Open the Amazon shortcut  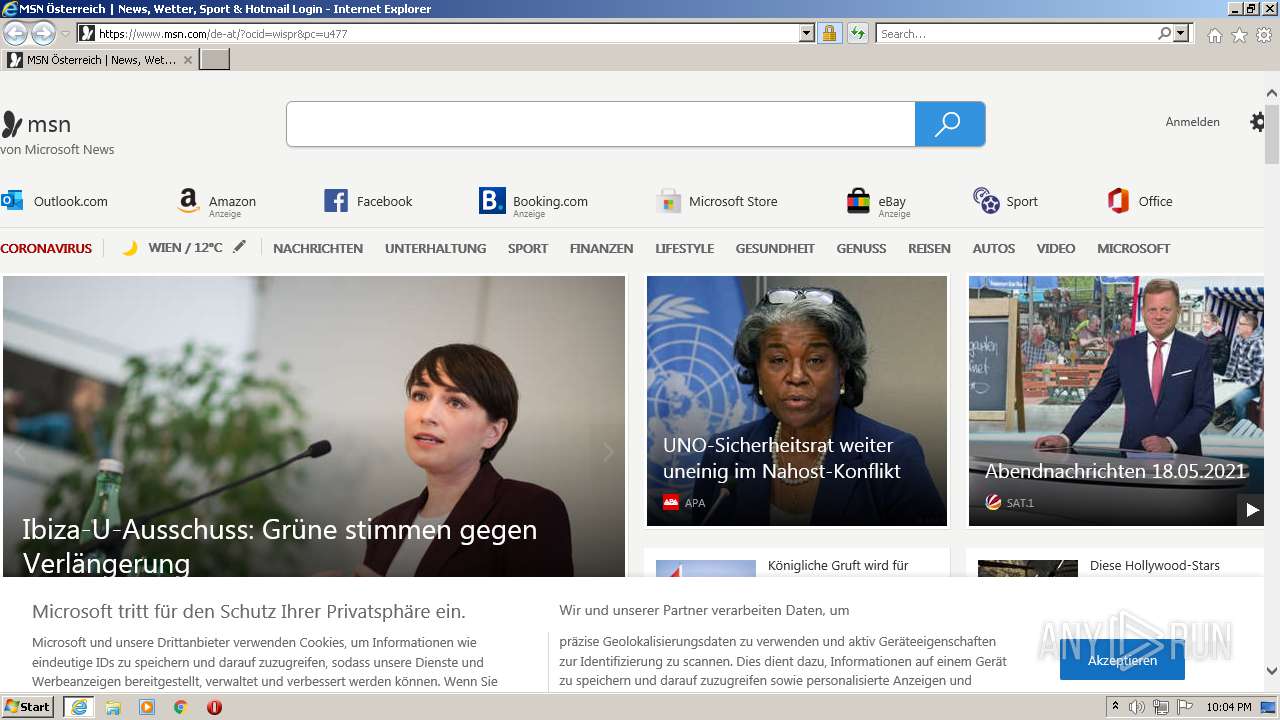tap(217, 201)
